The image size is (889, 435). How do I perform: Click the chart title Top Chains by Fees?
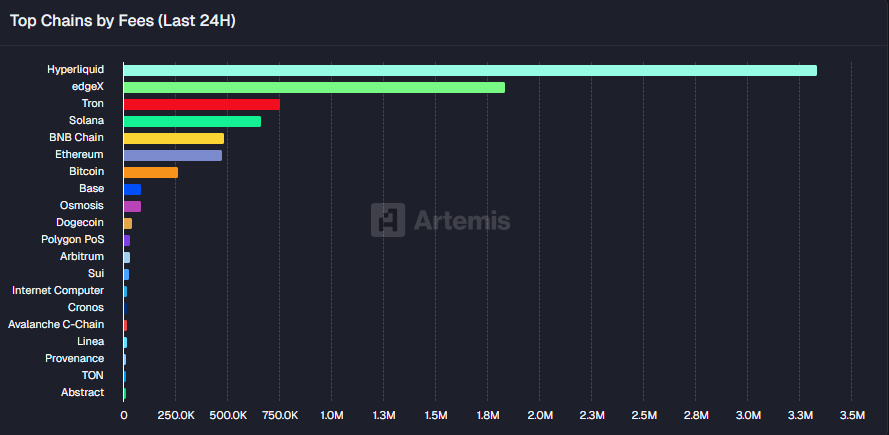click(x=123, y=20)
